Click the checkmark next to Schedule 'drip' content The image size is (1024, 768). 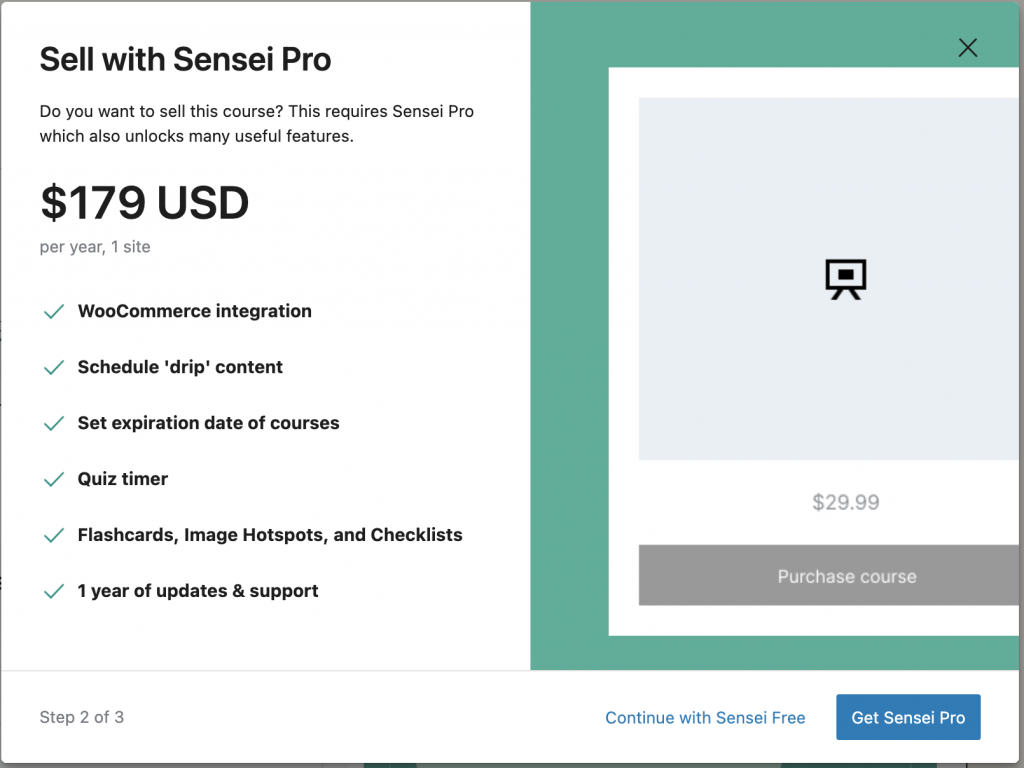(54, 368)
